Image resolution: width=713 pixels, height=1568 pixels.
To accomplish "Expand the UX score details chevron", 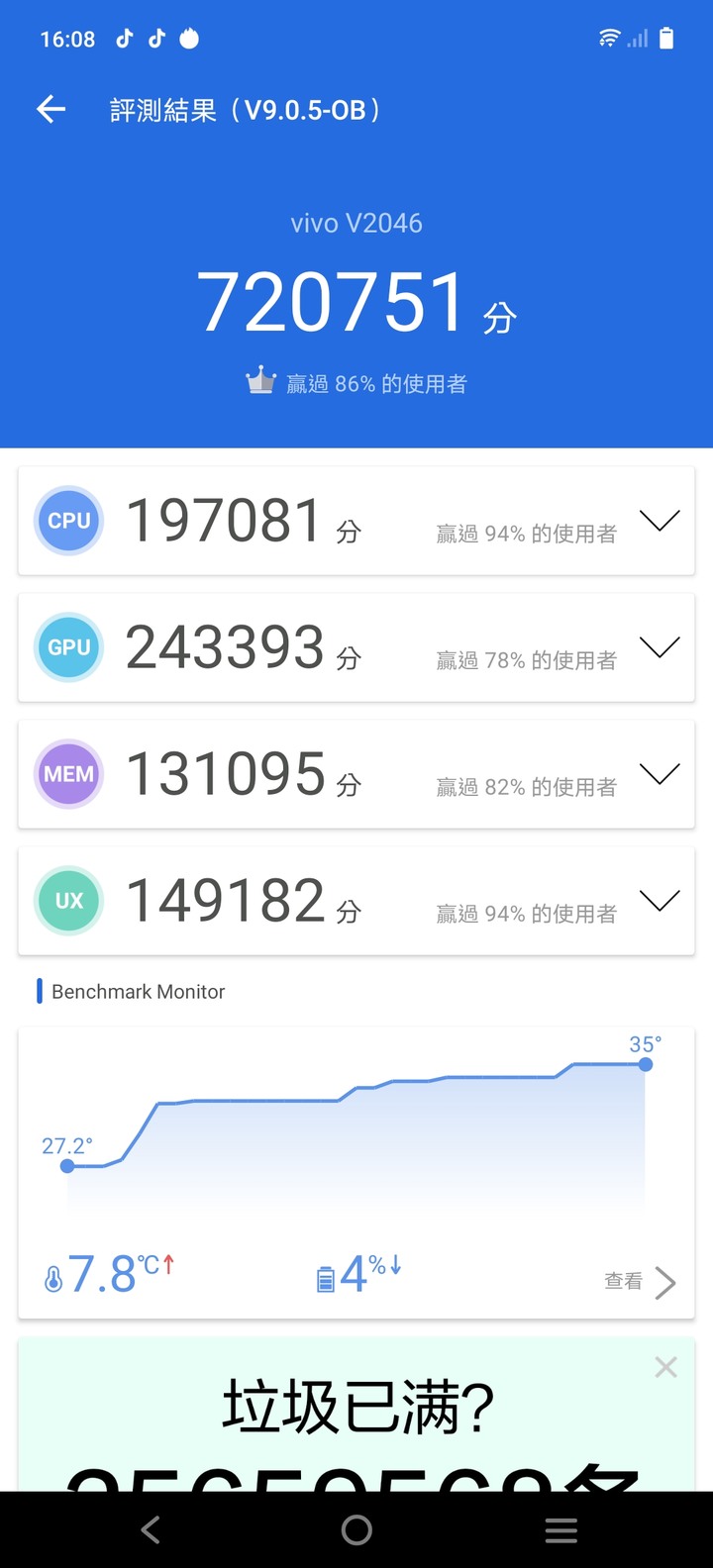I will [660, 901].
